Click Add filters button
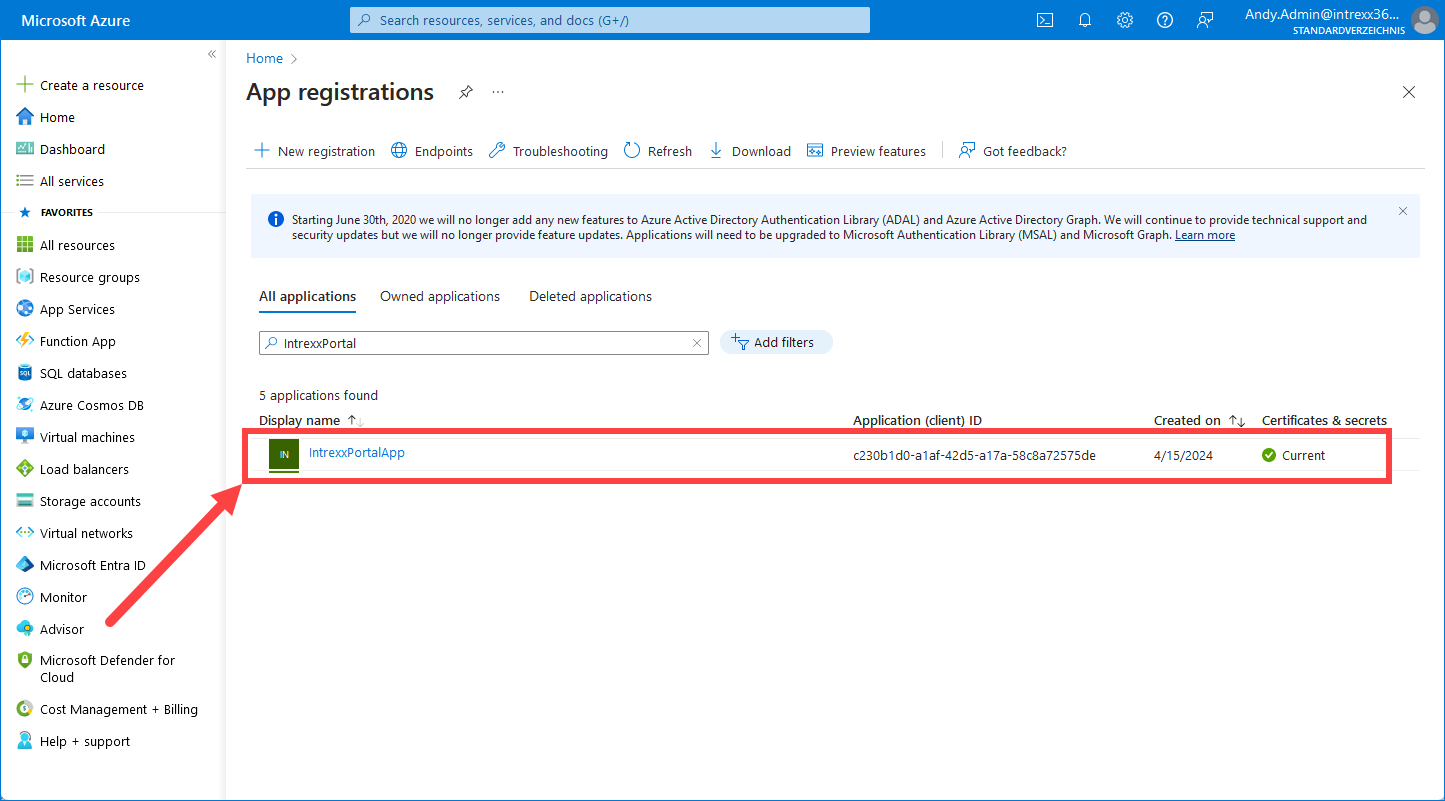1445x801 pixels. pos(776,342)
